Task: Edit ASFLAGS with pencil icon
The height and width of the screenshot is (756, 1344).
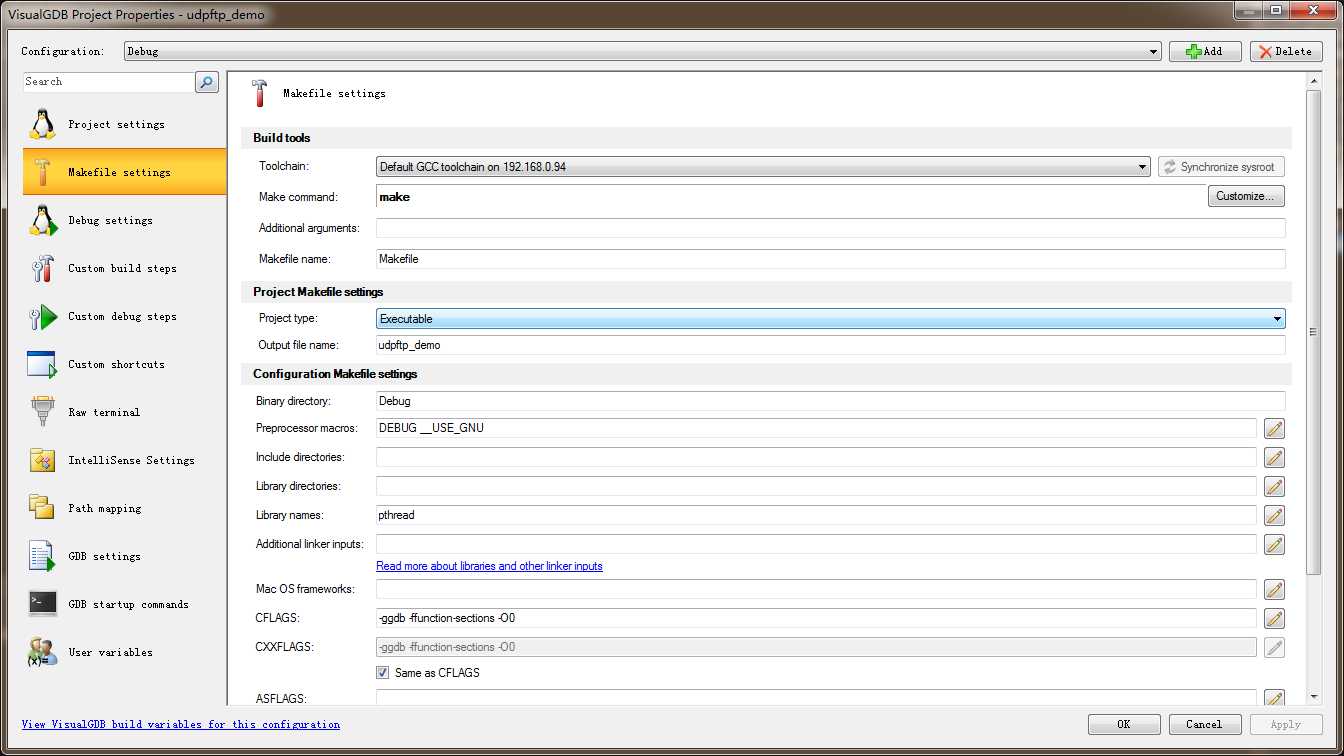Action: pos(1274,699)
